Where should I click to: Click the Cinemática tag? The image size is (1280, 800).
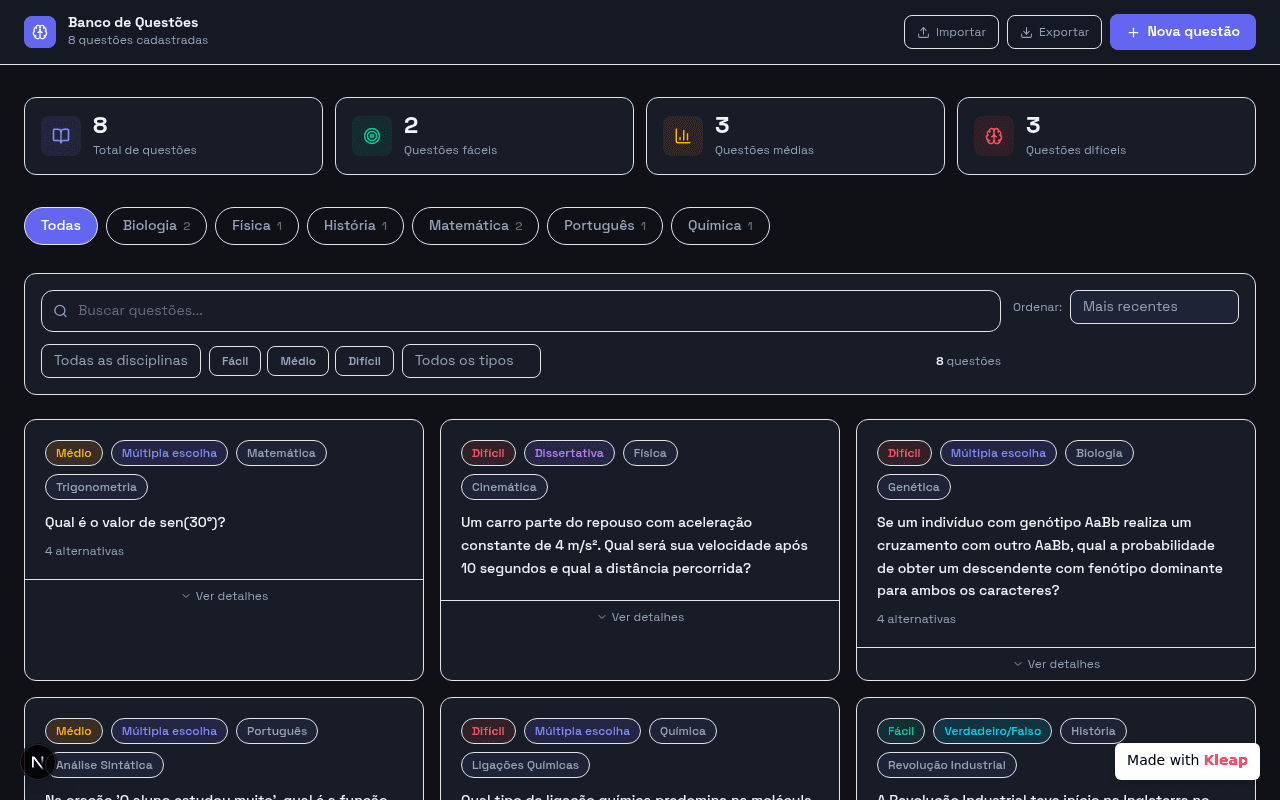coord(504,487)
